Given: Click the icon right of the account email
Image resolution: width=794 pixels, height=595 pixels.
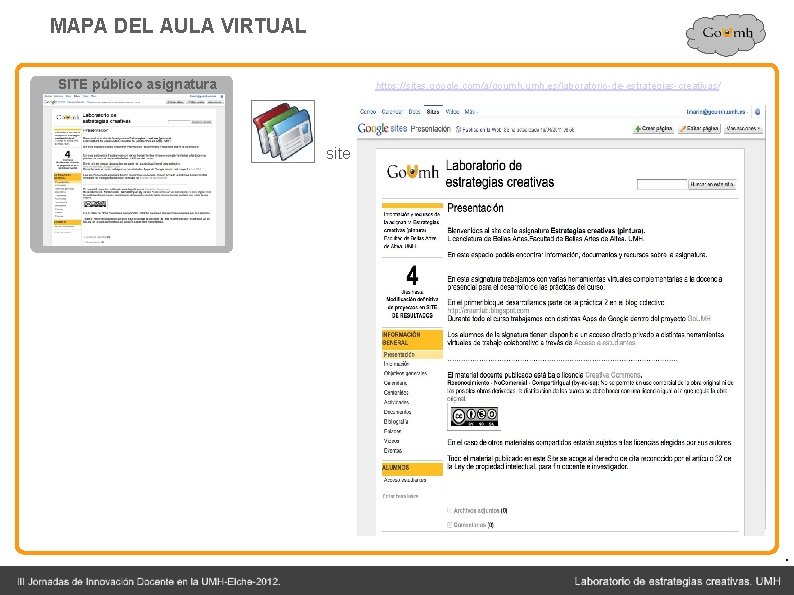Looking at the screenshot, I should click(x=758, y=111).
